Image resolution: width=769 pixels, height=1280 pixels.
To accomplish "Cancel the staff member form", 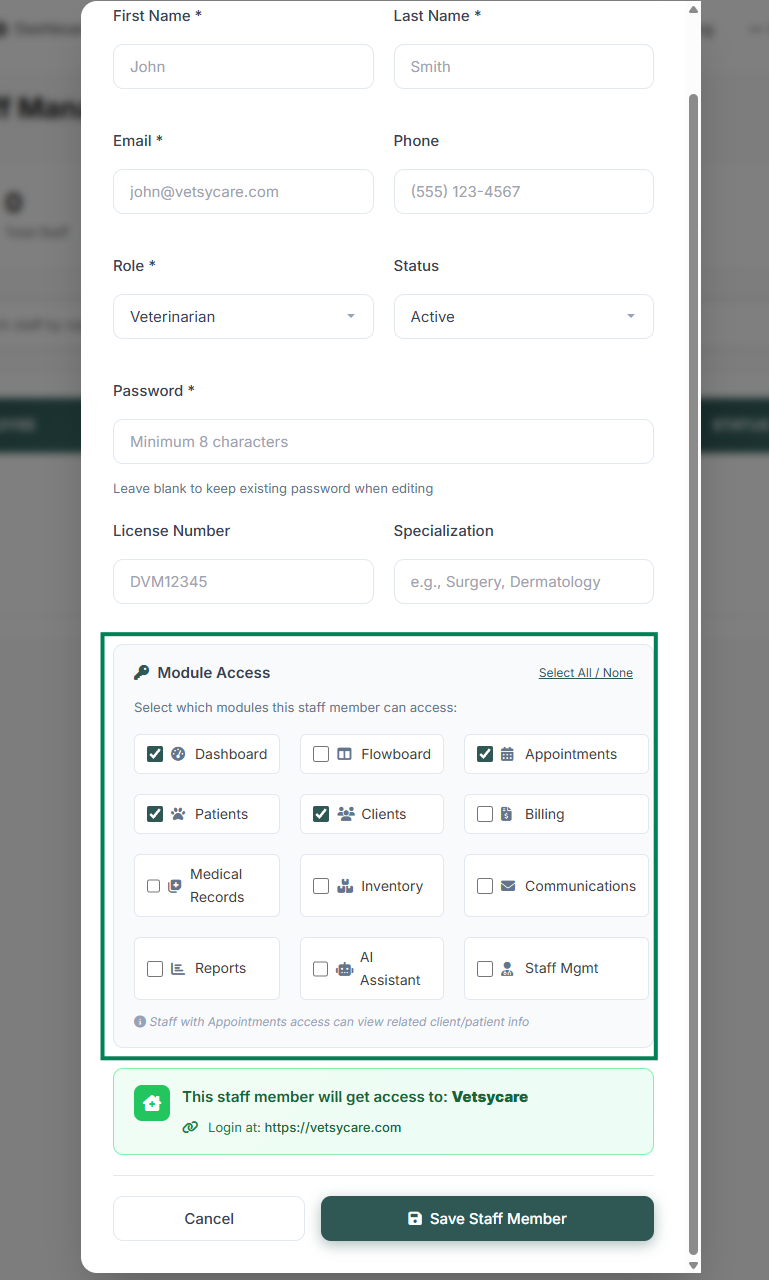I will [x=209, y=1218].
